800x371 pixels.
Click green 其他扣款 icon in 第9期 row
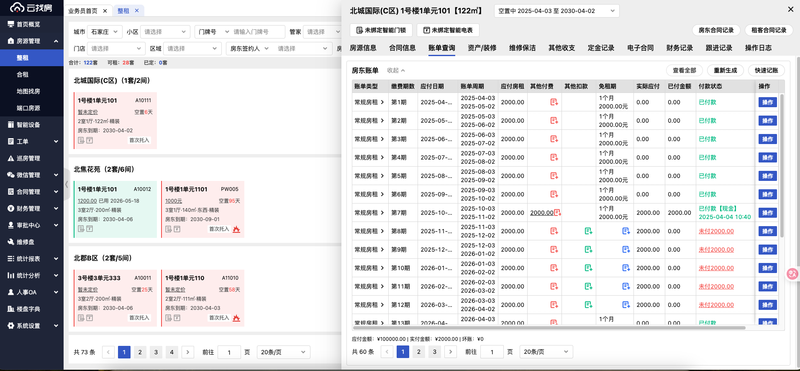tap(588, 250)
